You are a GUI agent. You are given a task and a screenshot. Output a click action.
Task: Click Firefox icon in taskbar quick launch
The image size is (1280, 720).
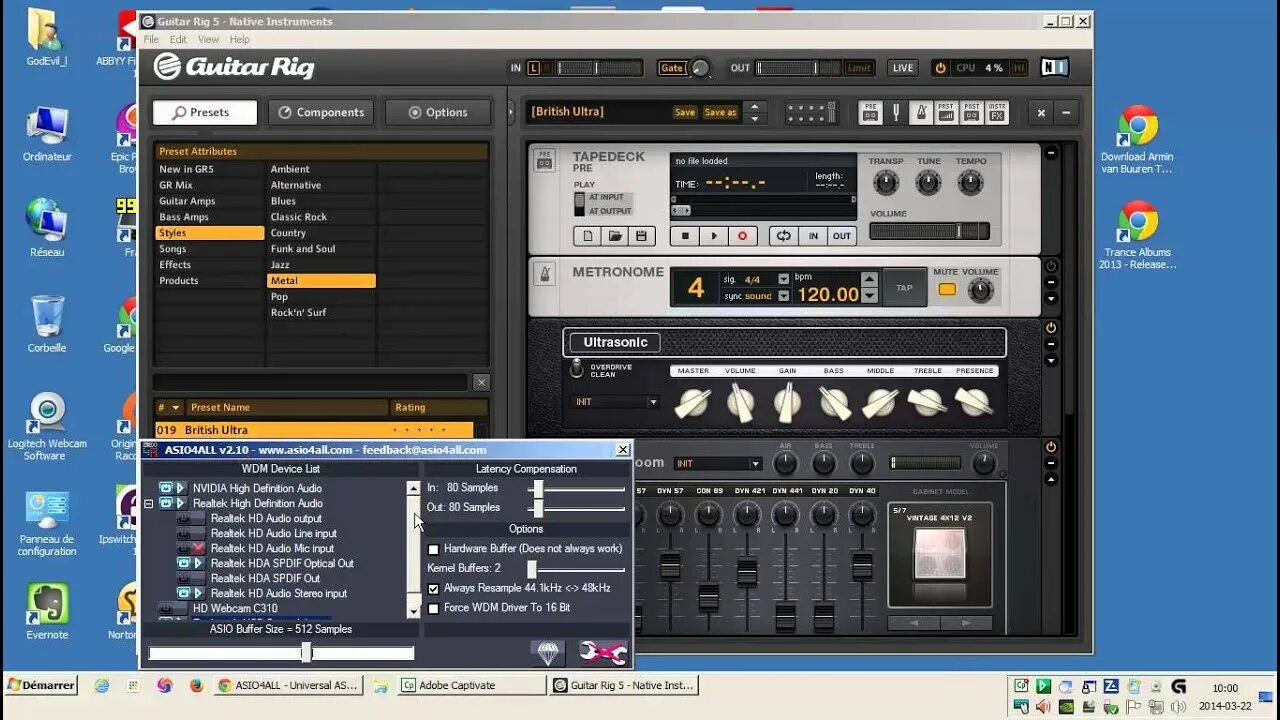[x=196, y=685]
